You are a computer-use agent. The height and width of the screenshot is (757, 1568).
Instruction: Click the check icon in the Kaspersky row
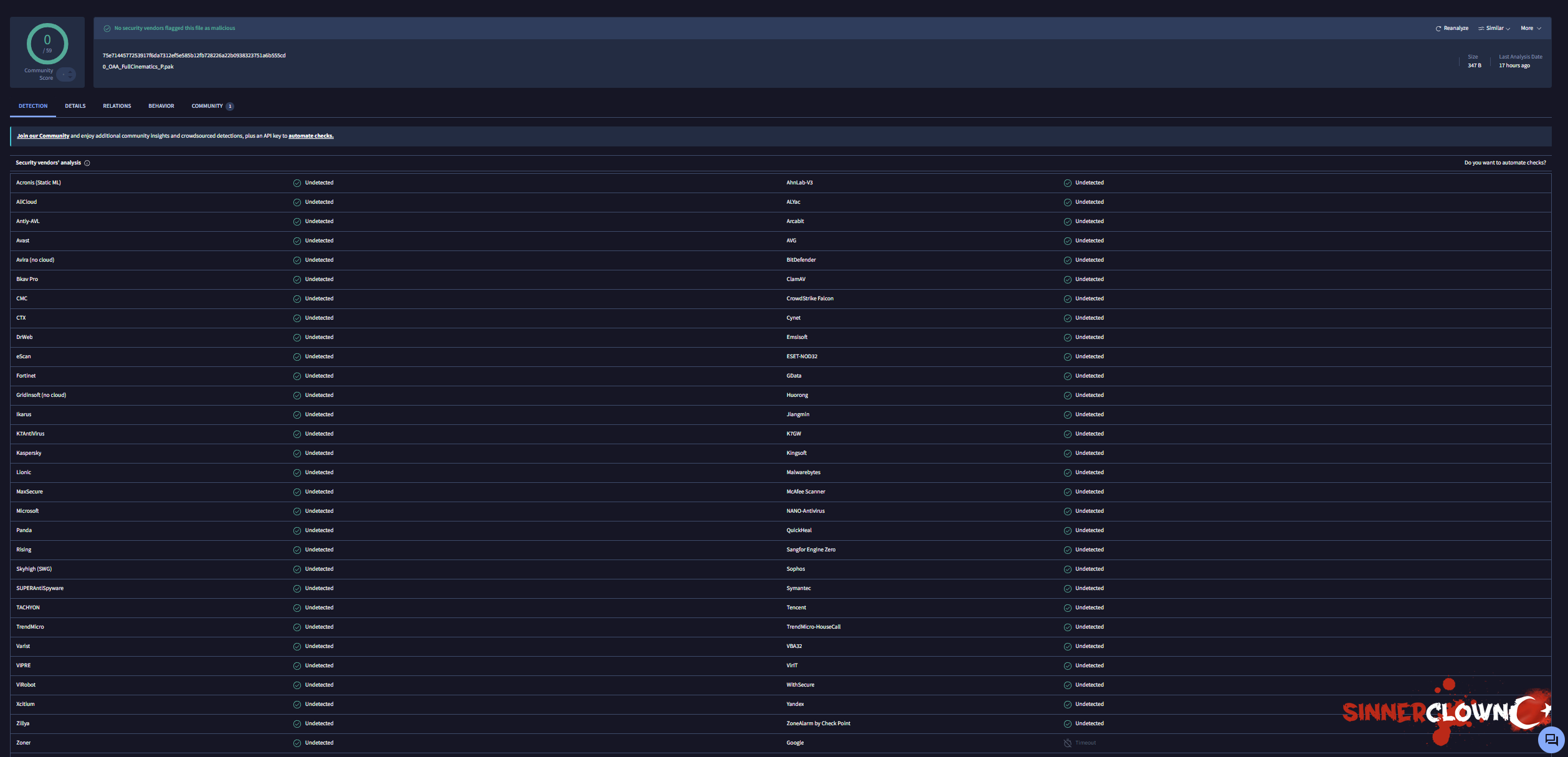click(297, 454)
